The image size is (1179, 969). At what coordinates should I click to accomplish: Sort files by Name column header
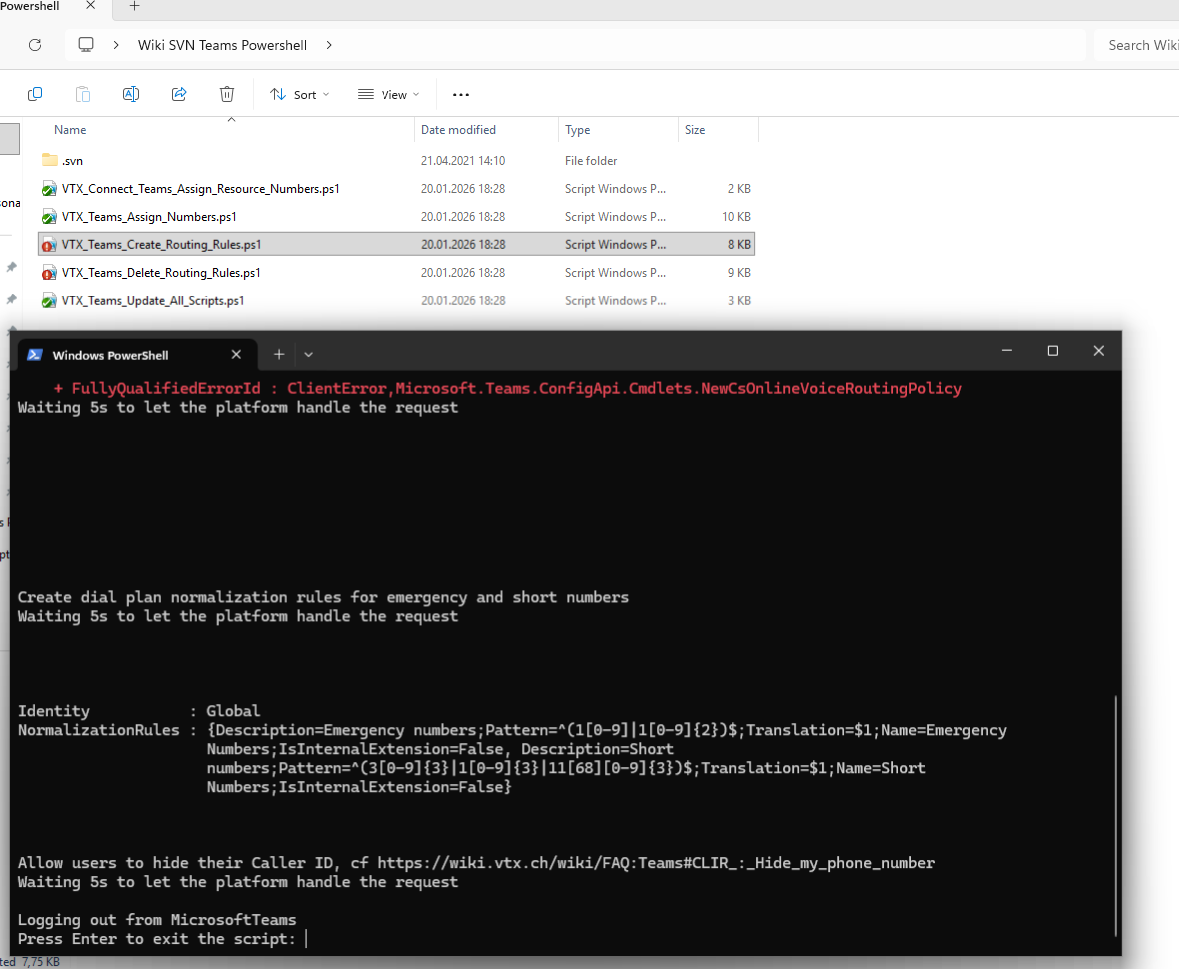tap(70, 130)
